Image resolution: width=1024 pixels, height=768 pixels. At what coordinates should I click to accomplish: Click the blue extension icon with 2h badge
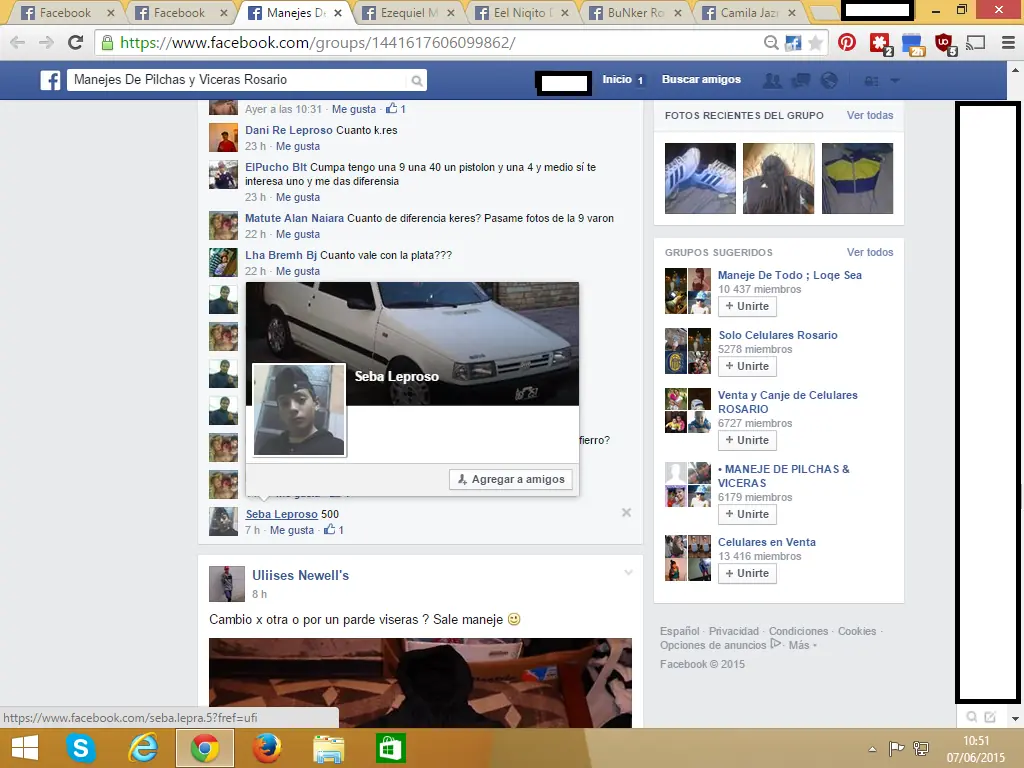click(912, 44)
